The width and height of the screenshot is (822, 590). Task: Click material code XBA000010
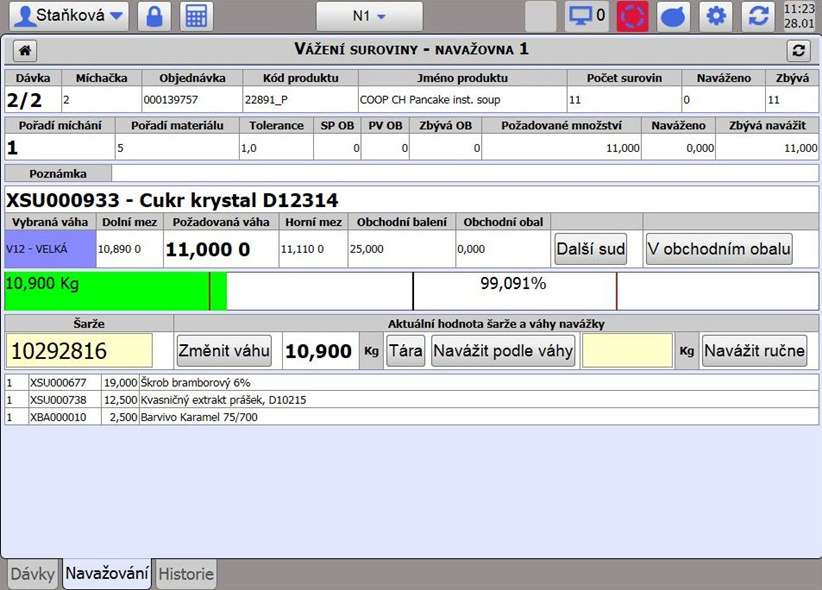[x=58, y=417]
